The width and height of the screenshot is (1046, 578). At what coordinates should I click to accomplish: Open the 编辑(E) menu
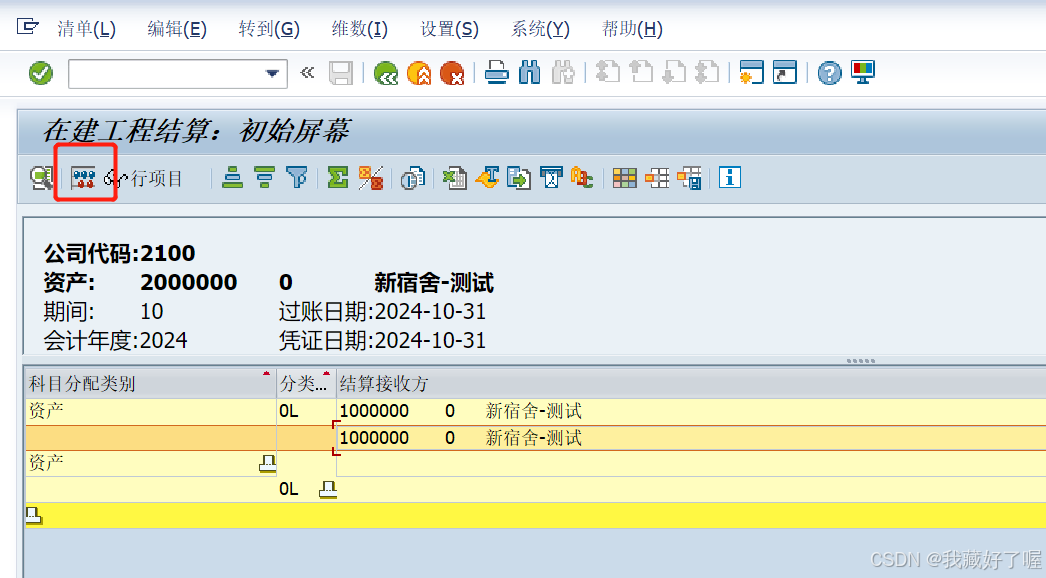click(177, 29)
